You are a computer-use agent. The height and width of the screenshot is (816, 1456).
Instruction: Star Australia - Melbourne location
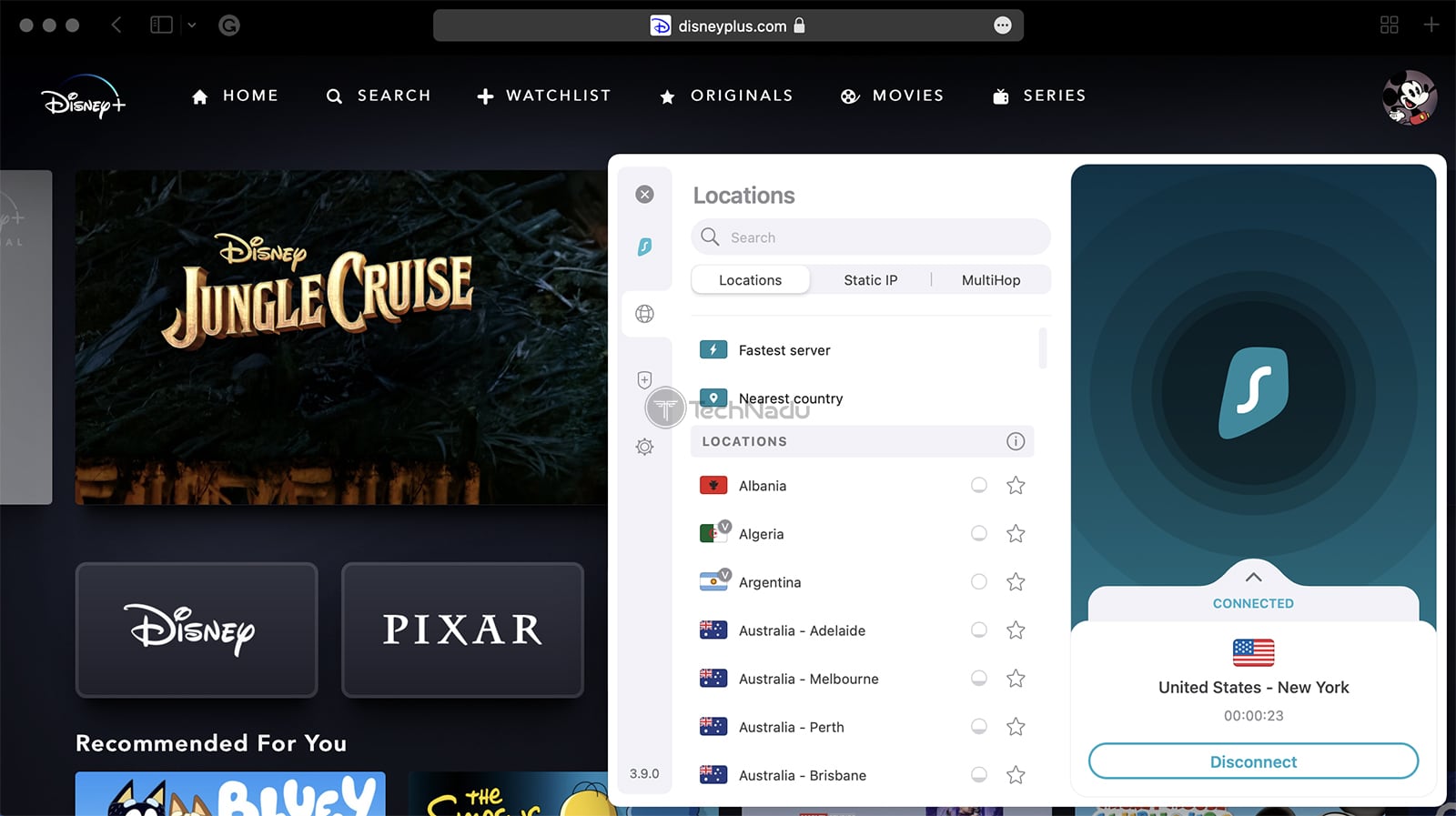[x=1016, y=679]
